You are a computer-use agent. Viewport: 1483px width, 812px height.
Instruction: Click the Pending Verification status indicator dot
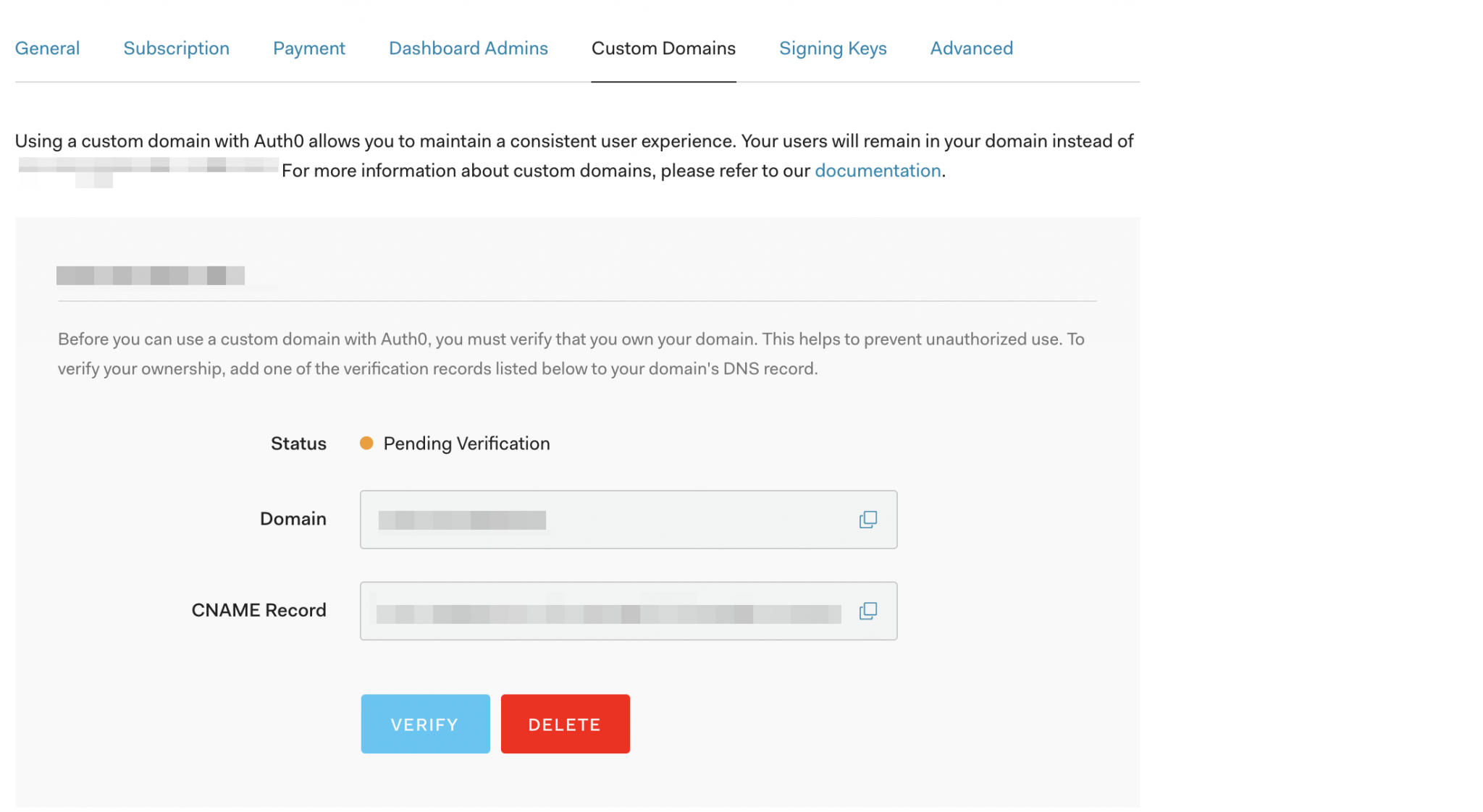(x=368, y=443)
